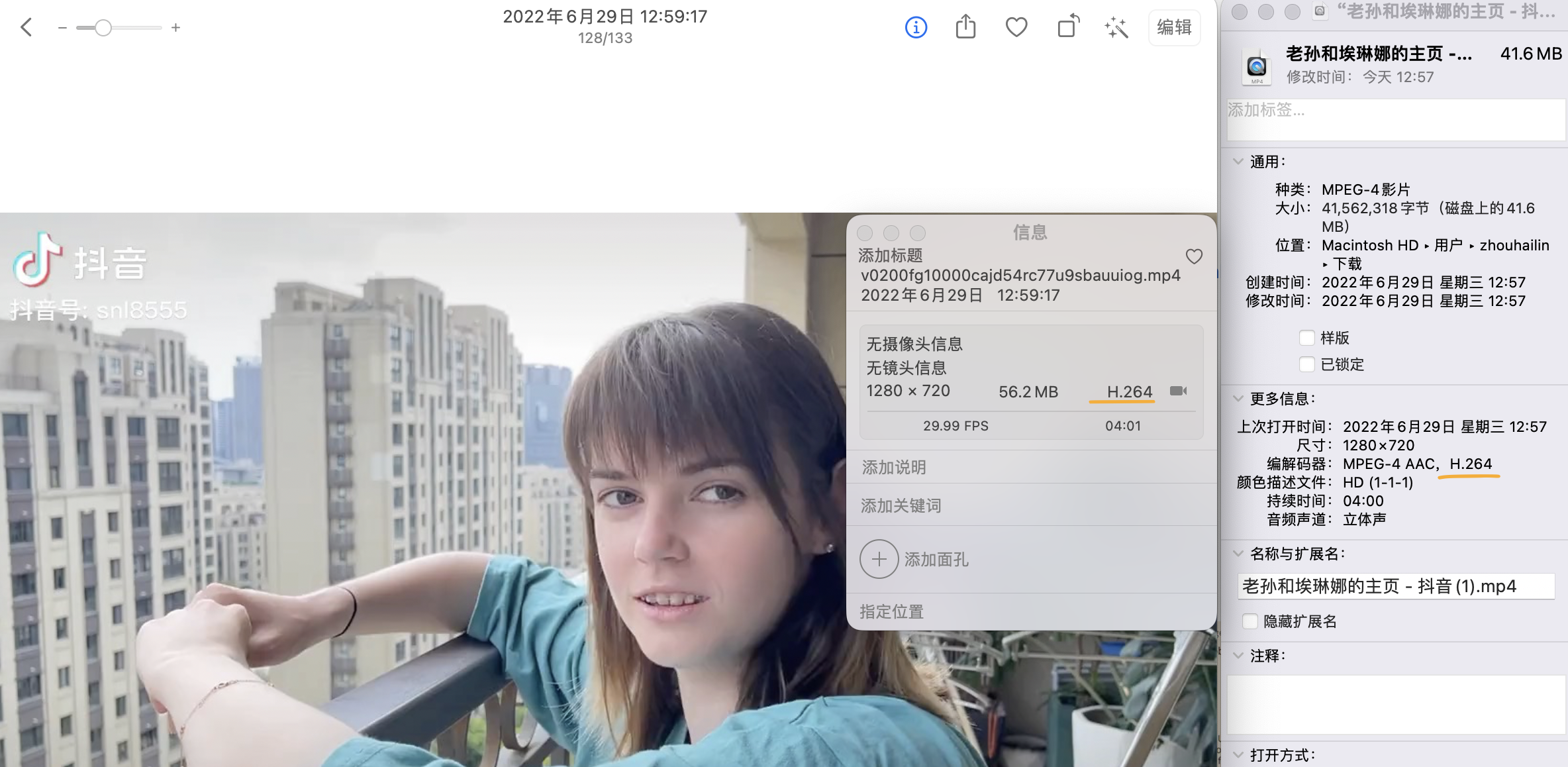The width and height of the screenshot is (1568, 767).
Task: Click file name v0200fg10000cajd54rc77u9sbauuiog.mp4
Action: click(x=1020, y=276)
